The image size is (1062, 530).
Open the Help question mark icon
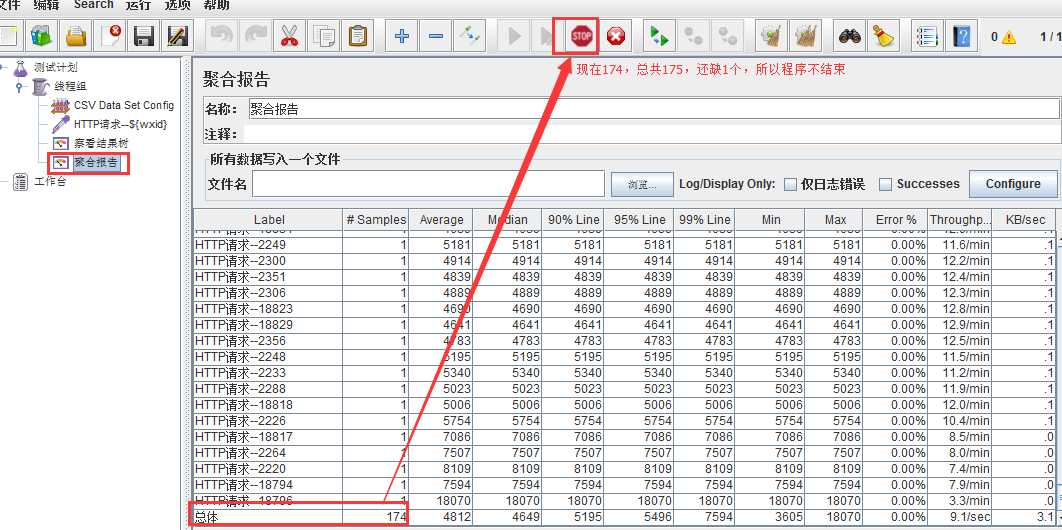pyautogui.click(x=962, y=37)
